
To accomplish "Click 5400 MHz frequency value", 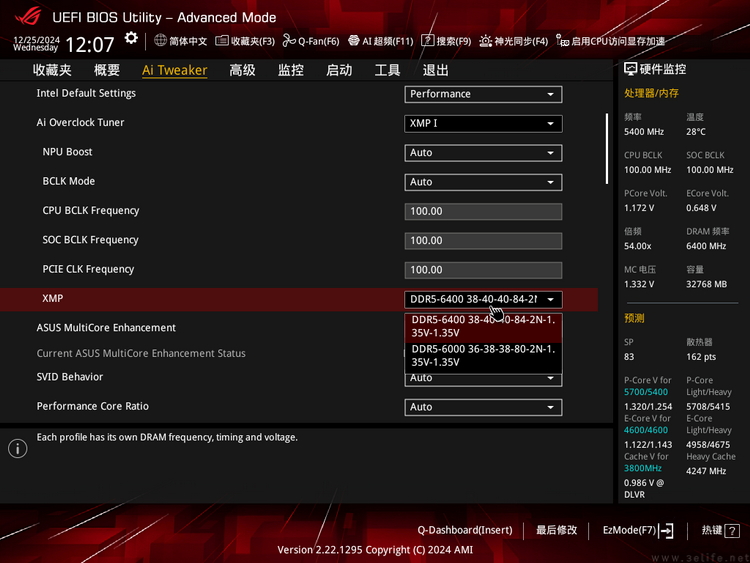I will click(x=644, y=132).
